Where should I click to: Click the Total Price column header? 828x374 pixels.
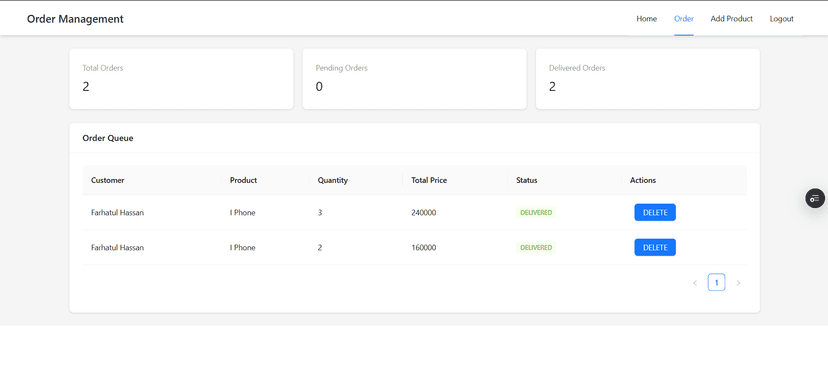455,180
